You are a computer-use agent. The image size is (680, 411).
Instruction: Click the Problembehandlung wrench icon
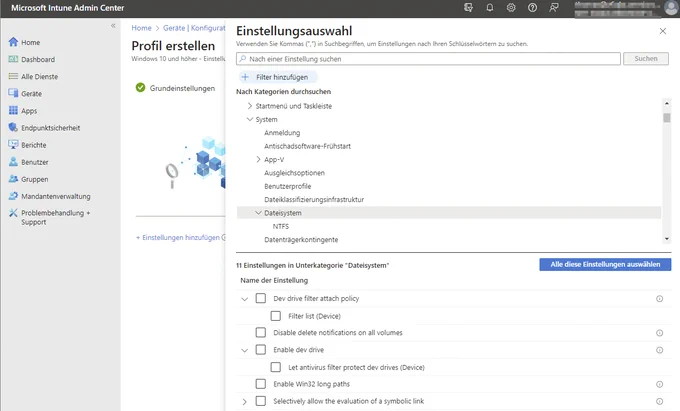(13, 213)
